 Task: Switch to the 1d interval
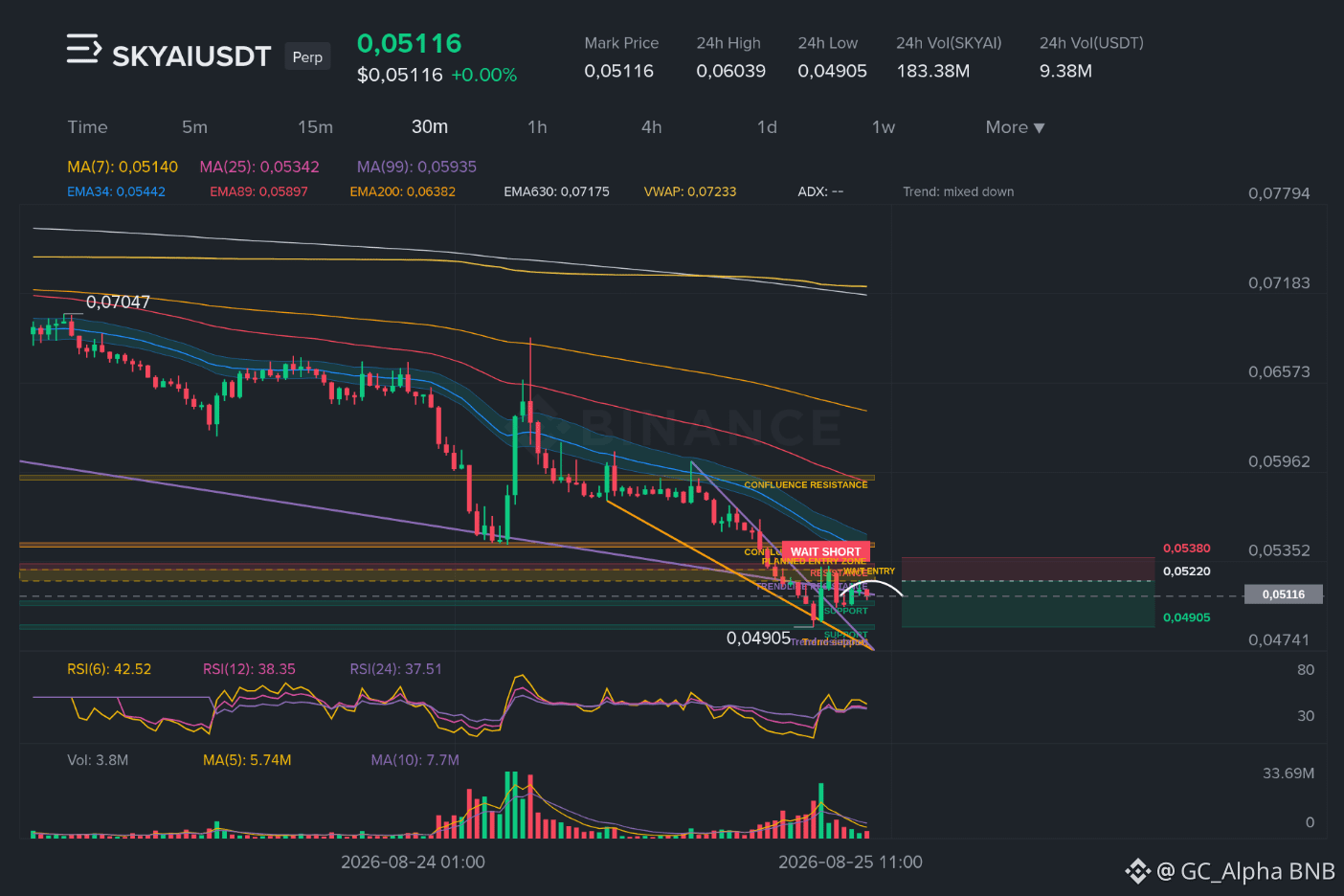pos(767,127)
